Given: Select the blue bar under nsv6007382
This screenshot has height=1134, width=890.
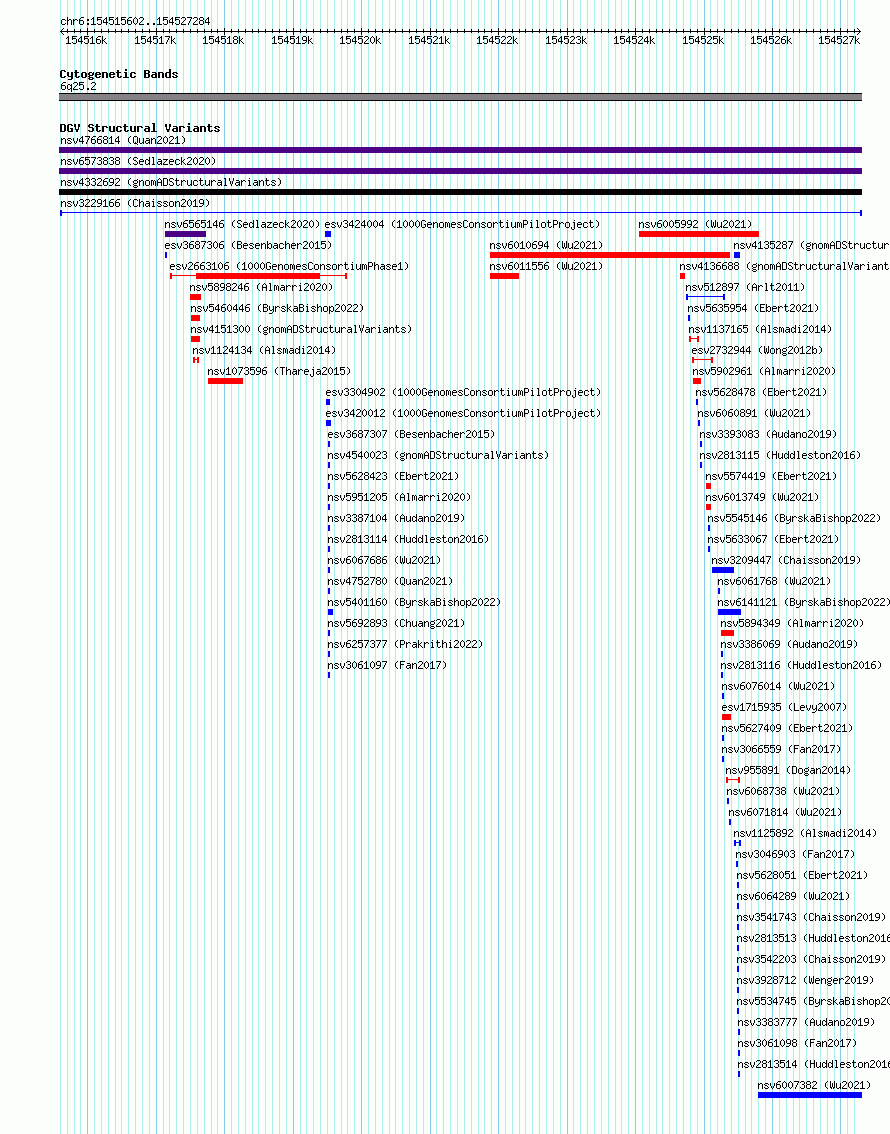Looking at the screenshot, I should coord(810,1095).
